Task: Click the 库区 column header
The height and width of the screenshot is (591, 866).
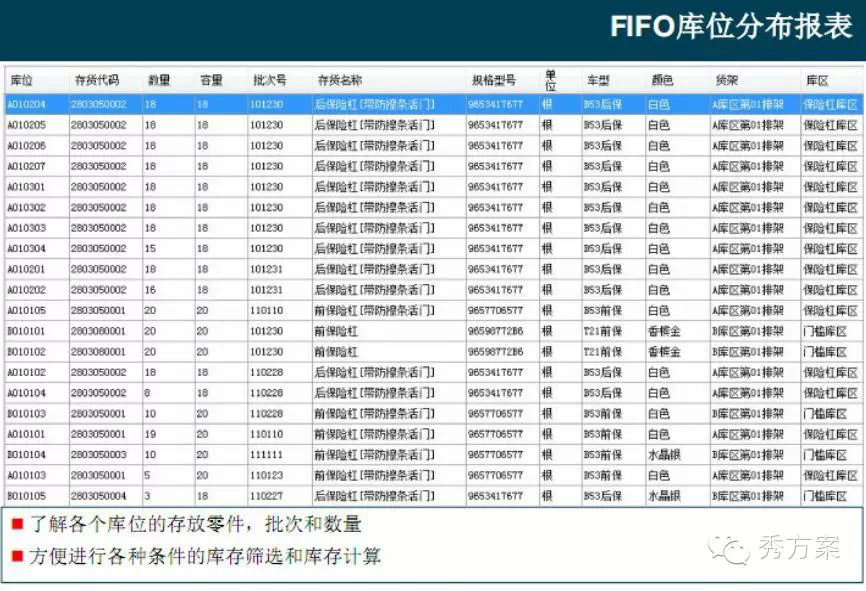Action: point(817,80)
